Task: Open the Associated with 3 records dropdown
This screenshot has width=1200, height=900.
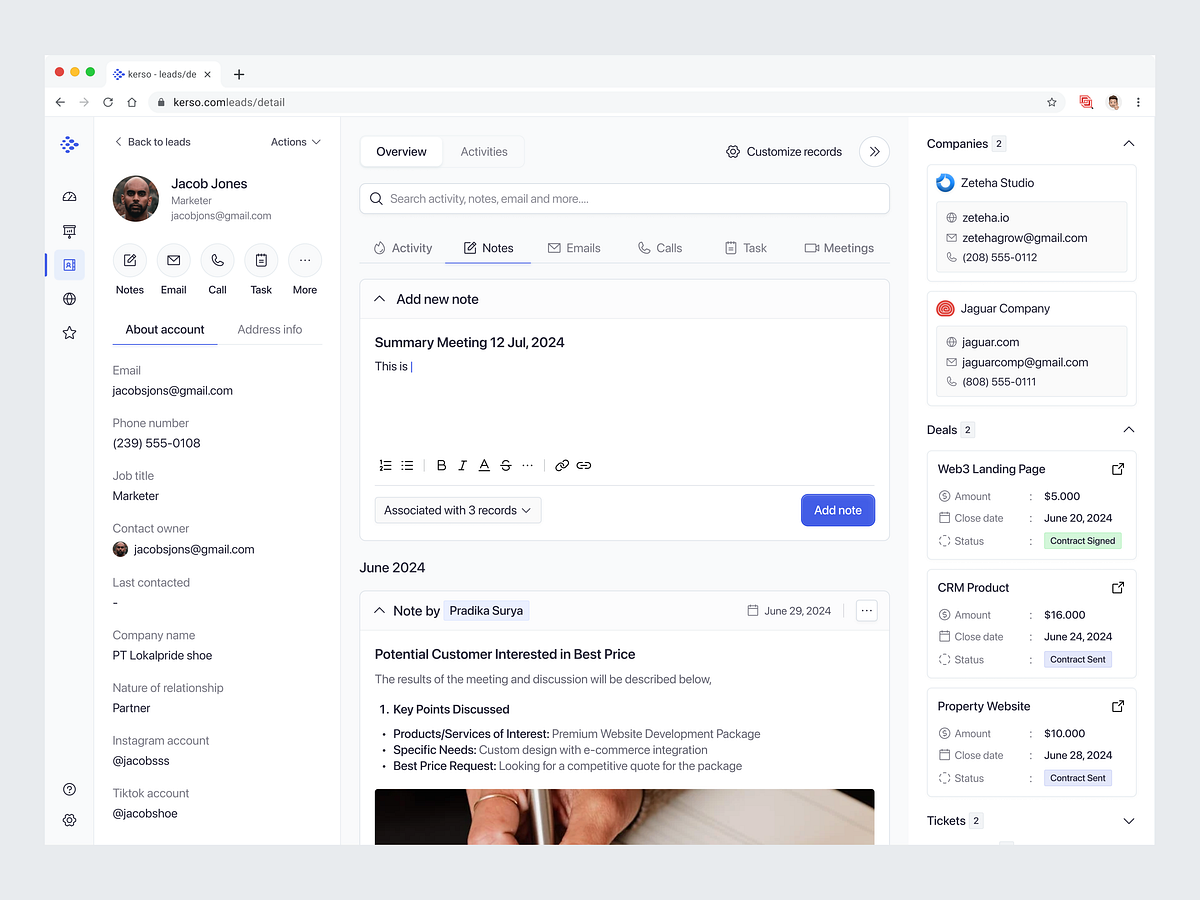Action: (x=457, y=510)
